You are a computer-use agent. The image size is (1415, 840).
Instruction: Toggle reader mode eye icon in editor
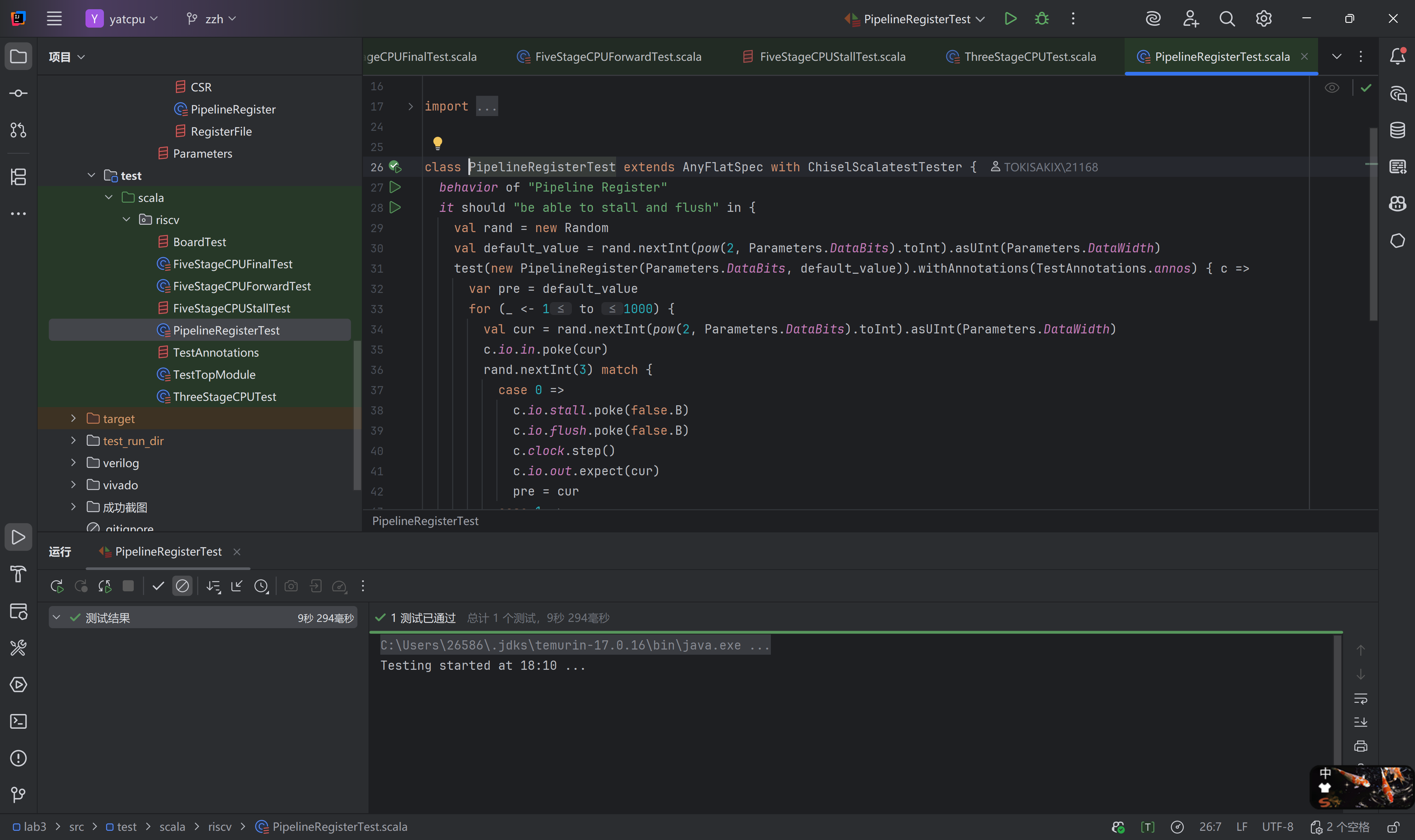(x=1332, y=88)
